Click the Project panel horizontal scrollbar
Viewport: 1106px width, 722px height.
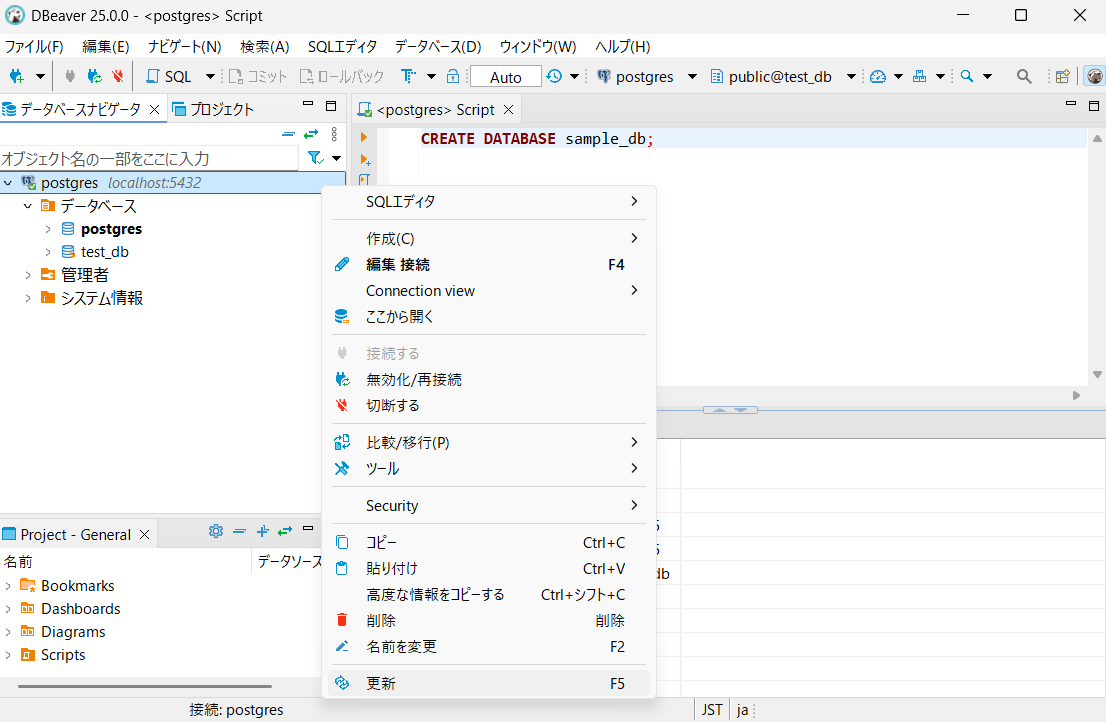144,686
